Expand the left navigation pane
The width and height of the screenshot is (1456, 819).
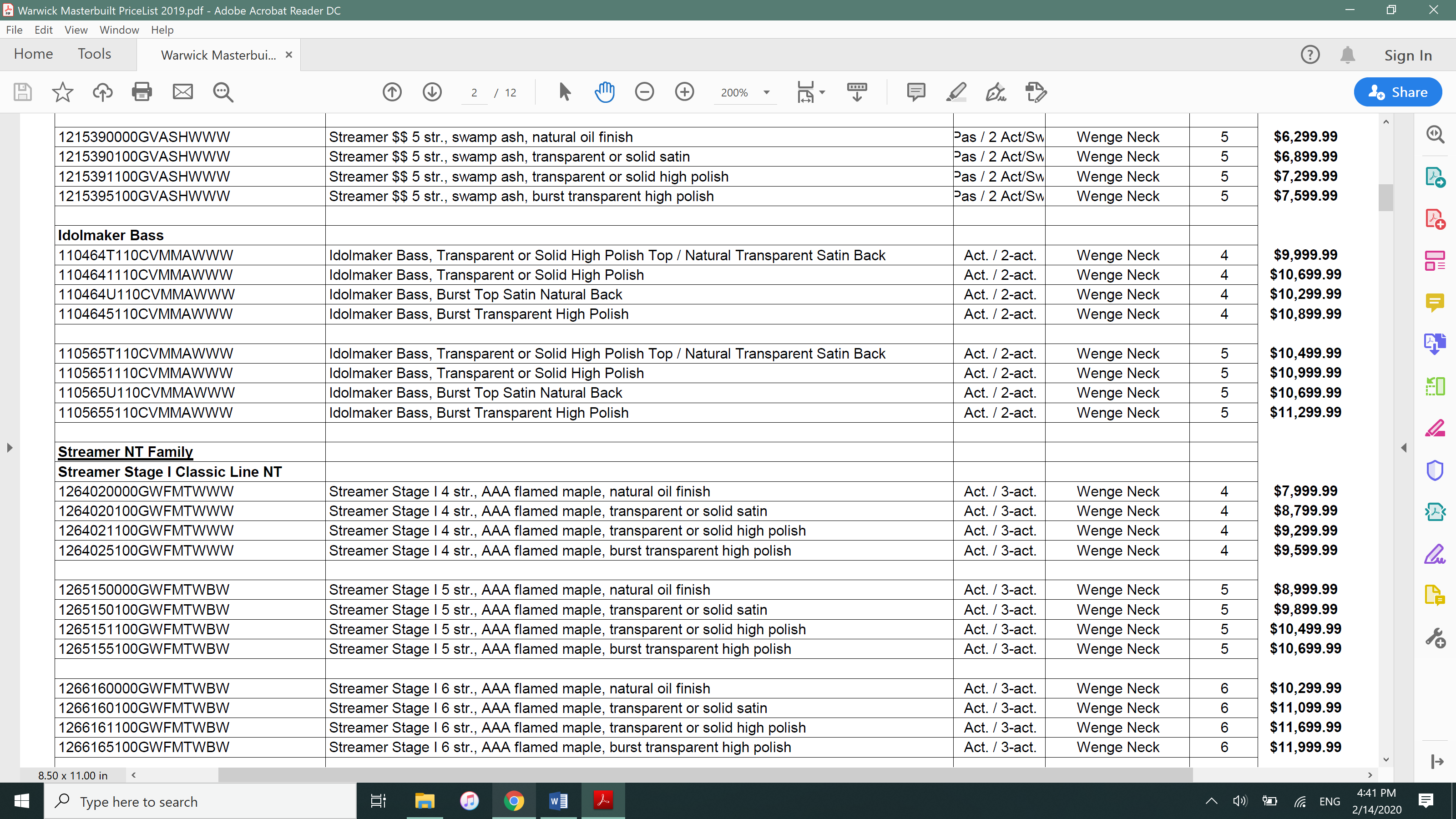pos(10,448)
